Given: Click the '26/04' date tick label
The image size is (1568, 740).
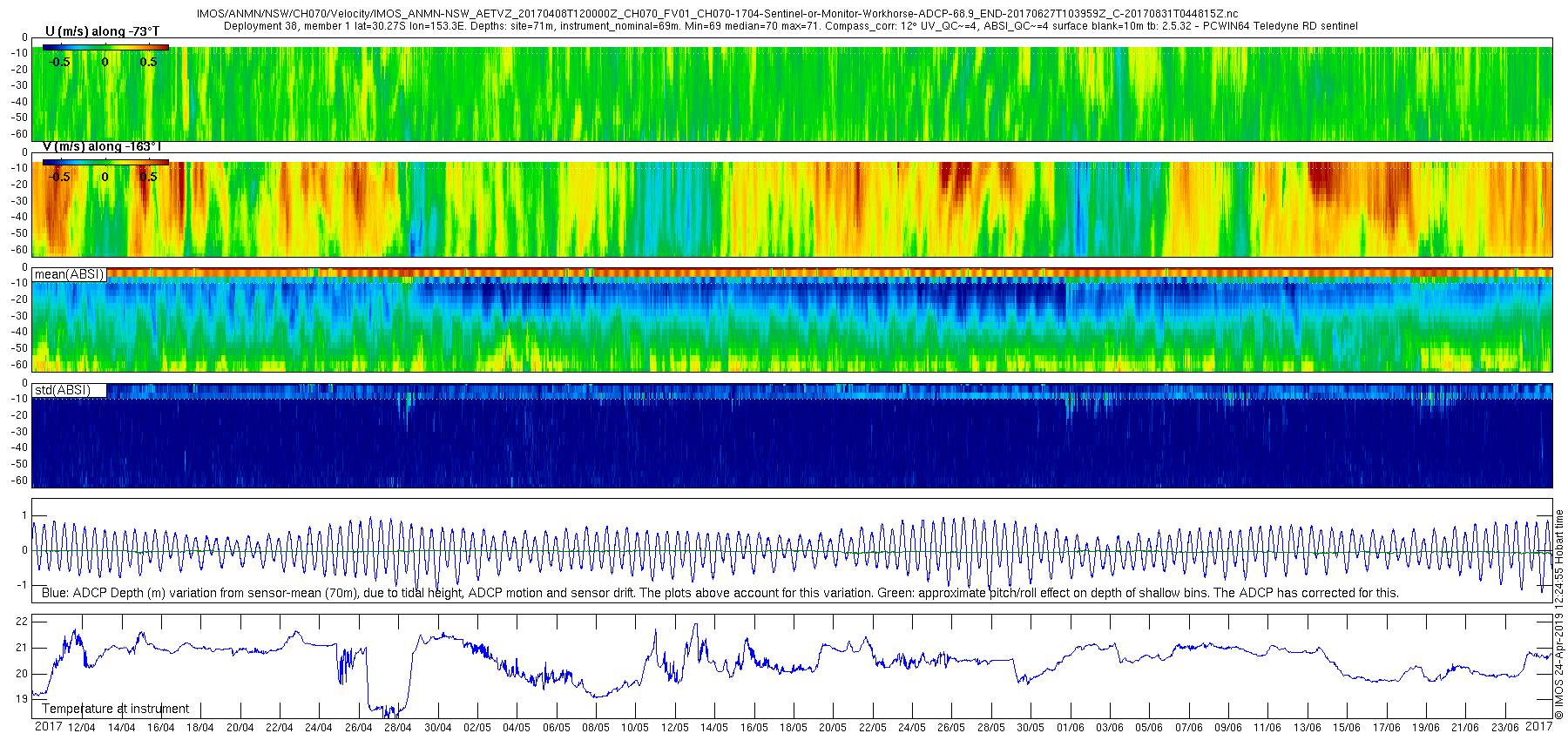Looking at the screenshot, I should (x=359, y=728).
